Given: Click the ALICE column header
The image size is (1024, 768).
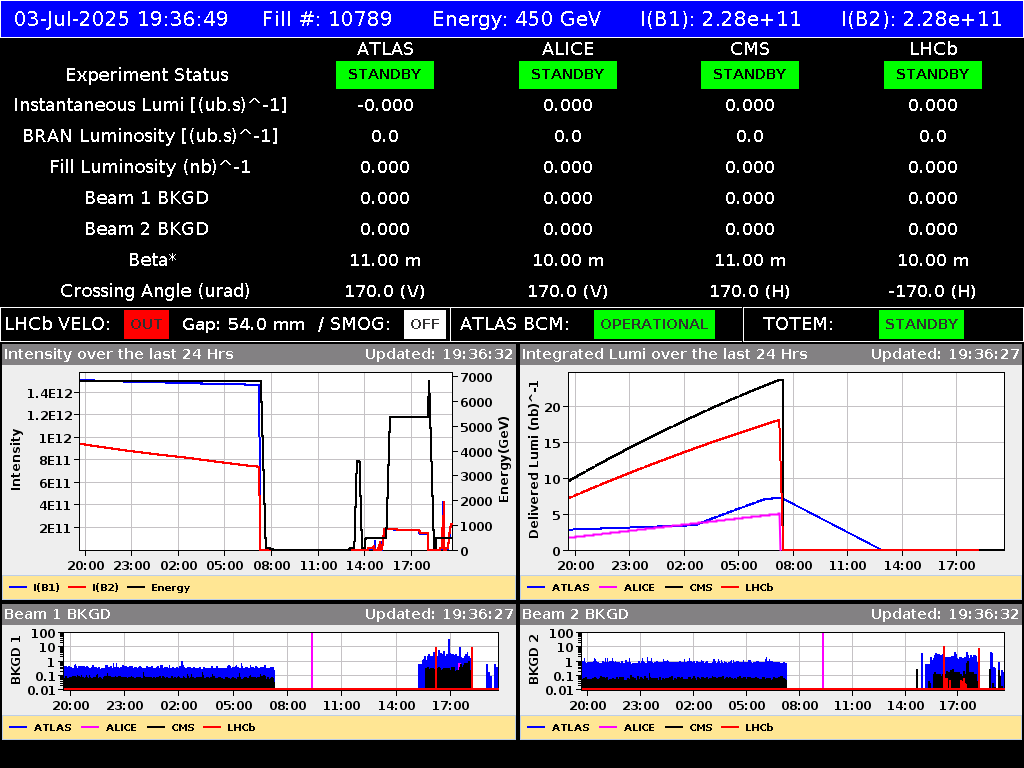Looking at the screenshot, I should point(568,49).
